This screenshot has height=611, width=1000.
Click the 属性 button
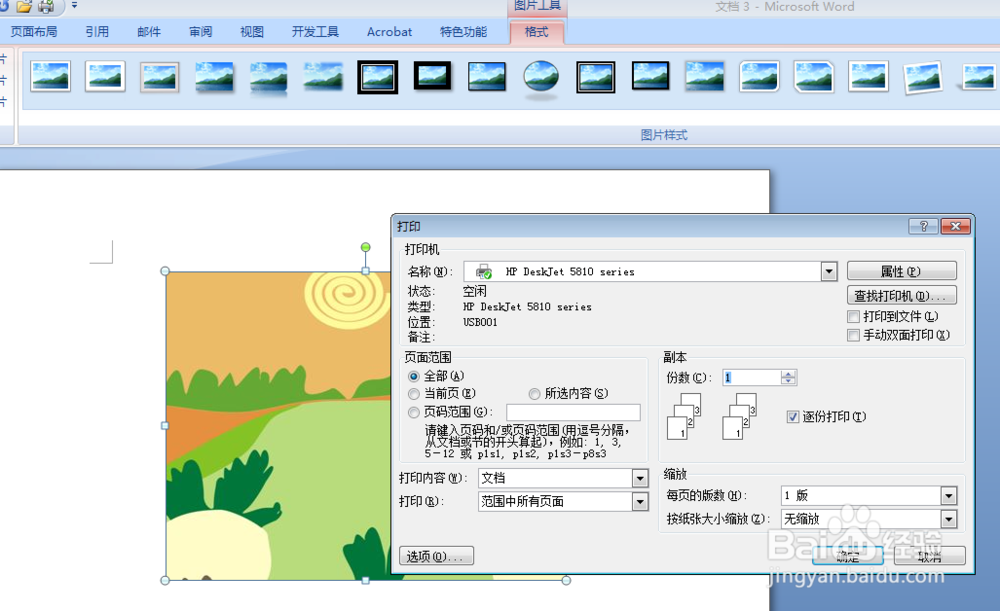pos(901,271)
